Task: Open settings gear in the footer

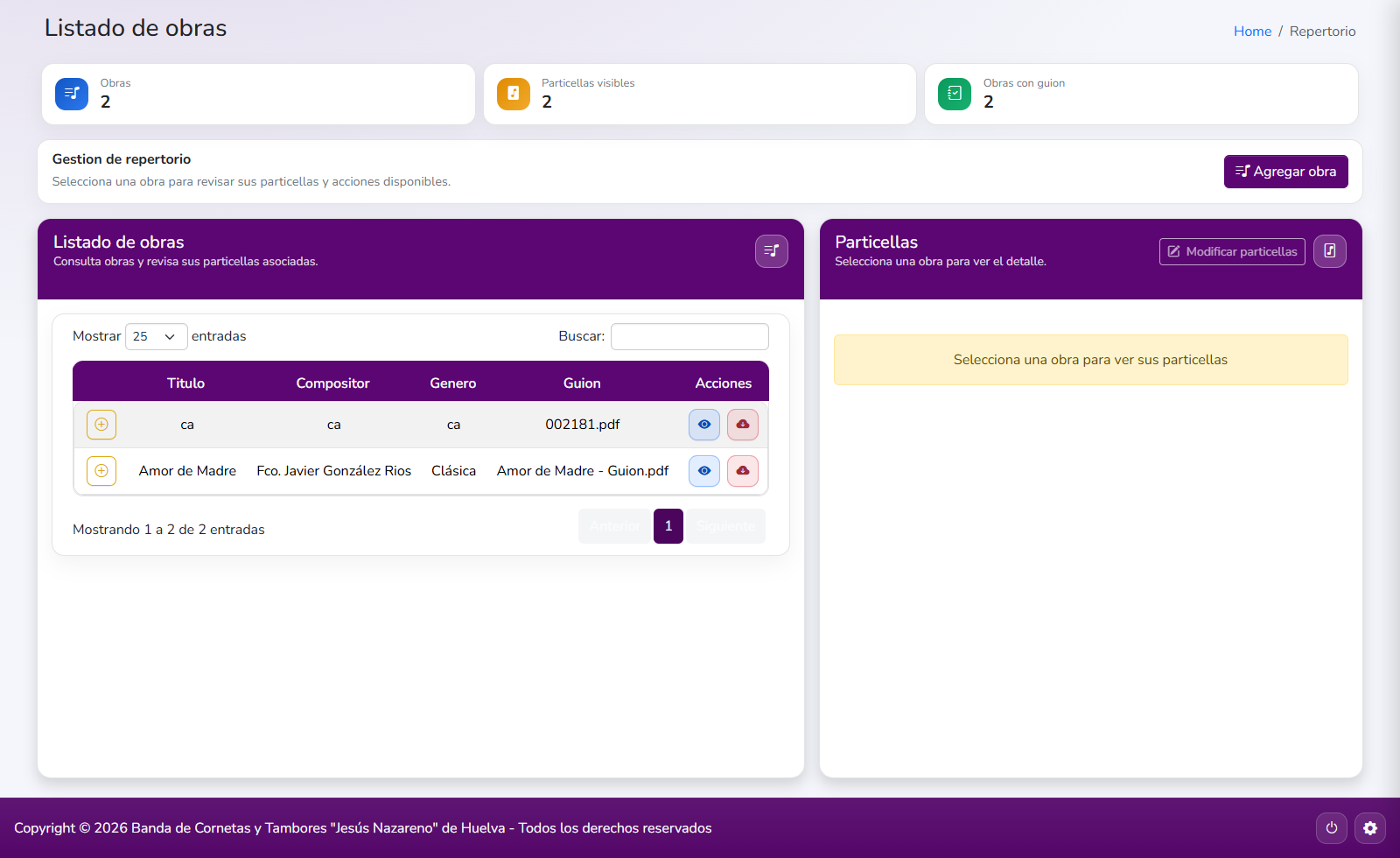Action: pyautogui.click(x=1369, y=828)
